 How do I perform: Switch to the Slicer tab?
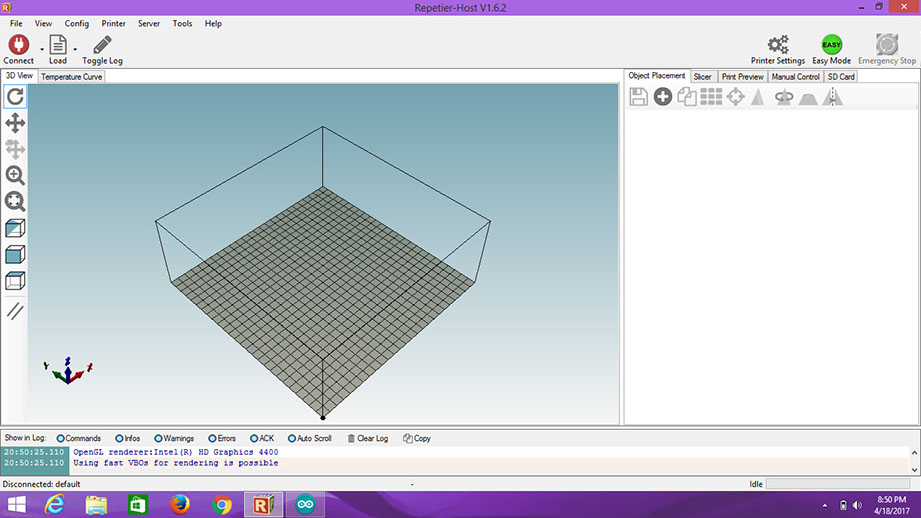point(702,77)
